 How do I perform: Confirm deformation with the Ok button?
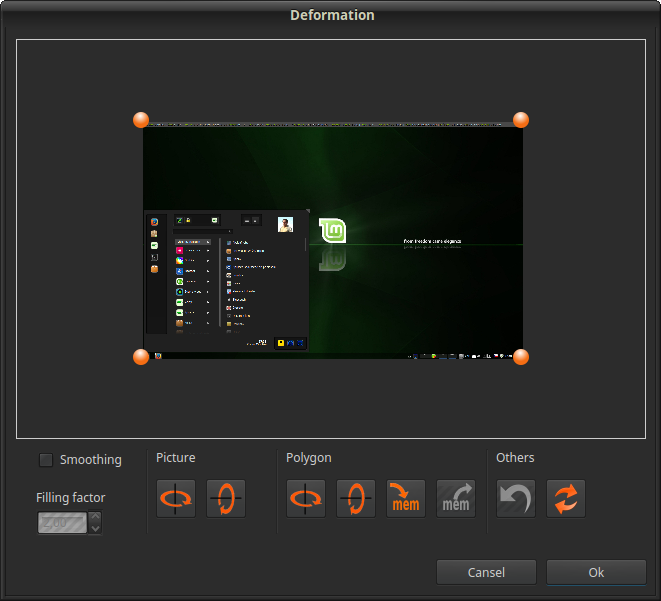pyautogui.click(x=596, y=572)
